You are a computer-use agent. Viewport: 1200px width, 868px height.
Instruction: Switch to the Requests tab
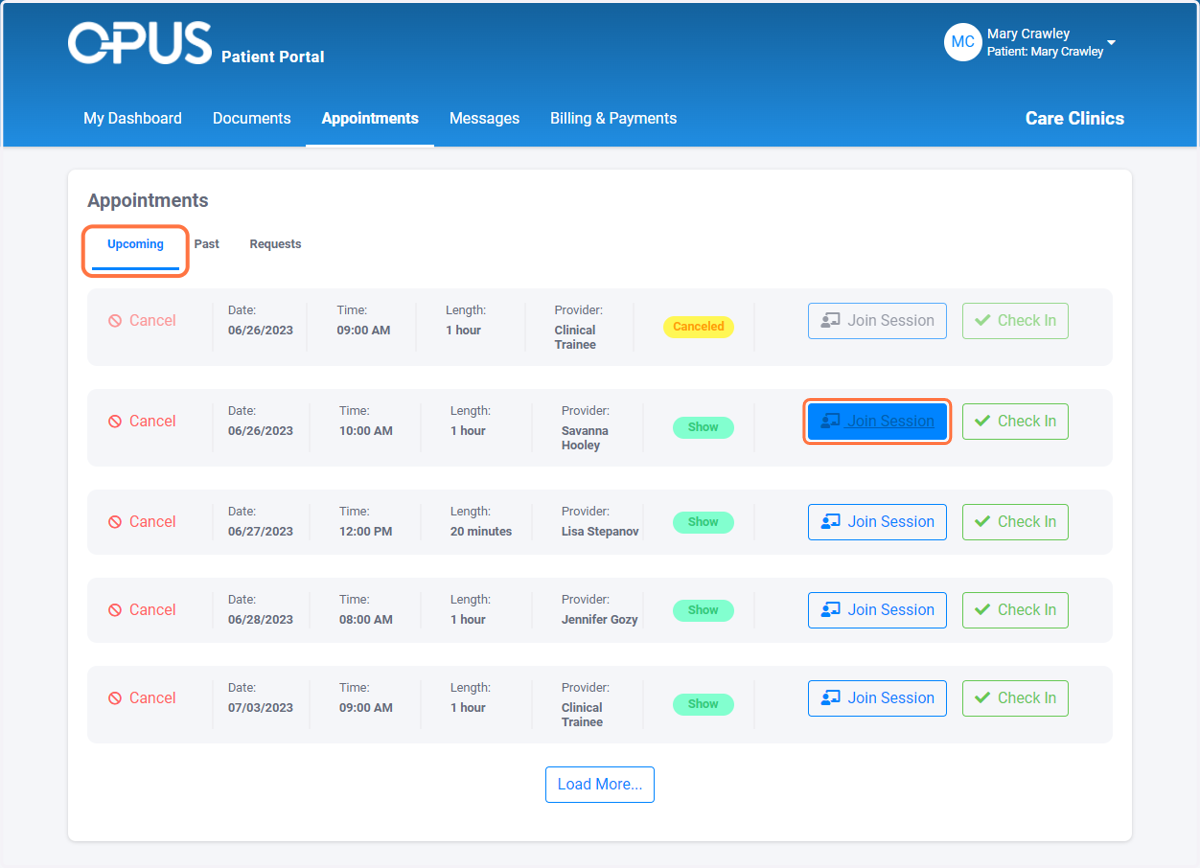275,244
